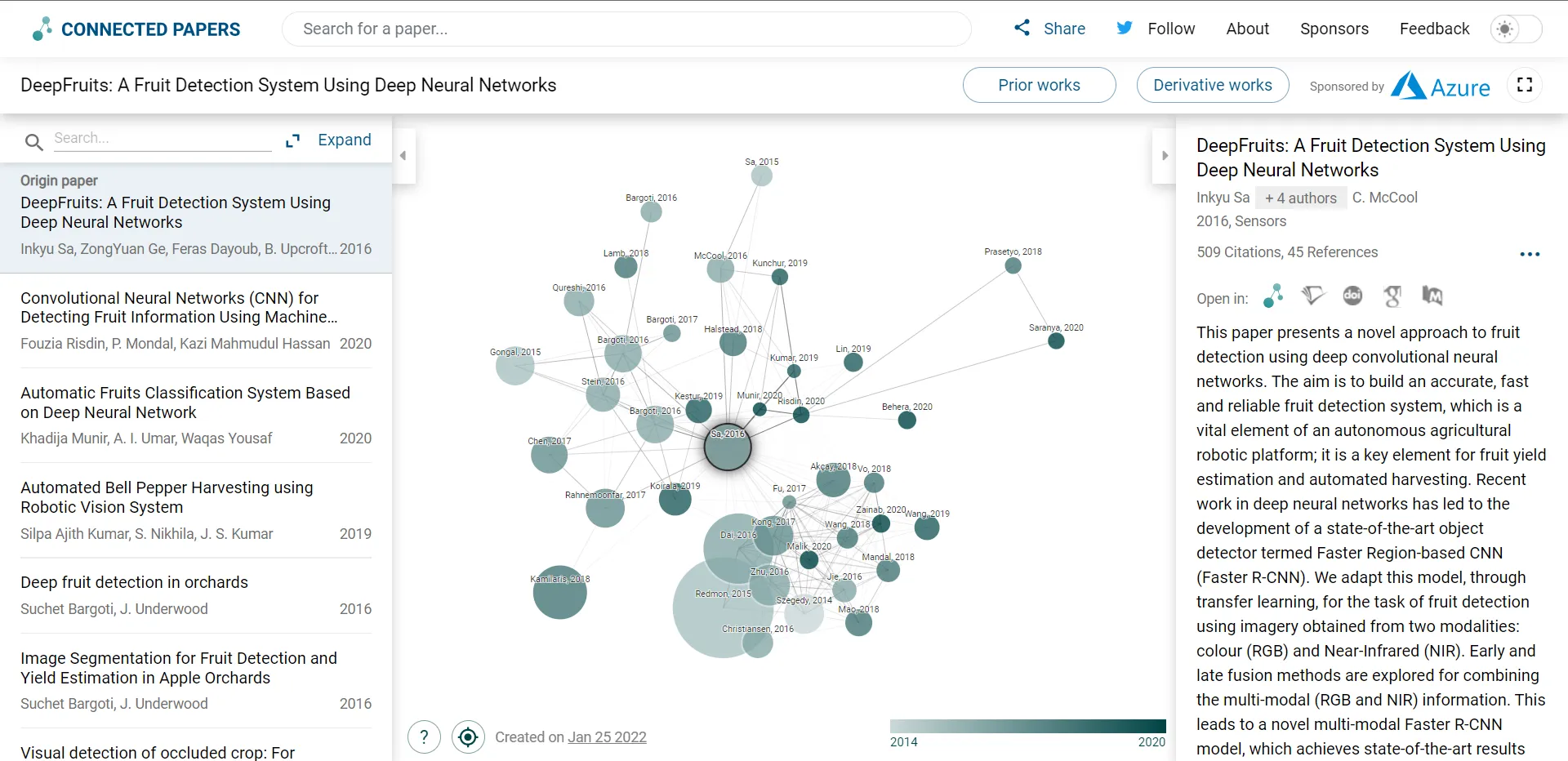
Task: Open the help question mark icon
Action: [424, 737]
